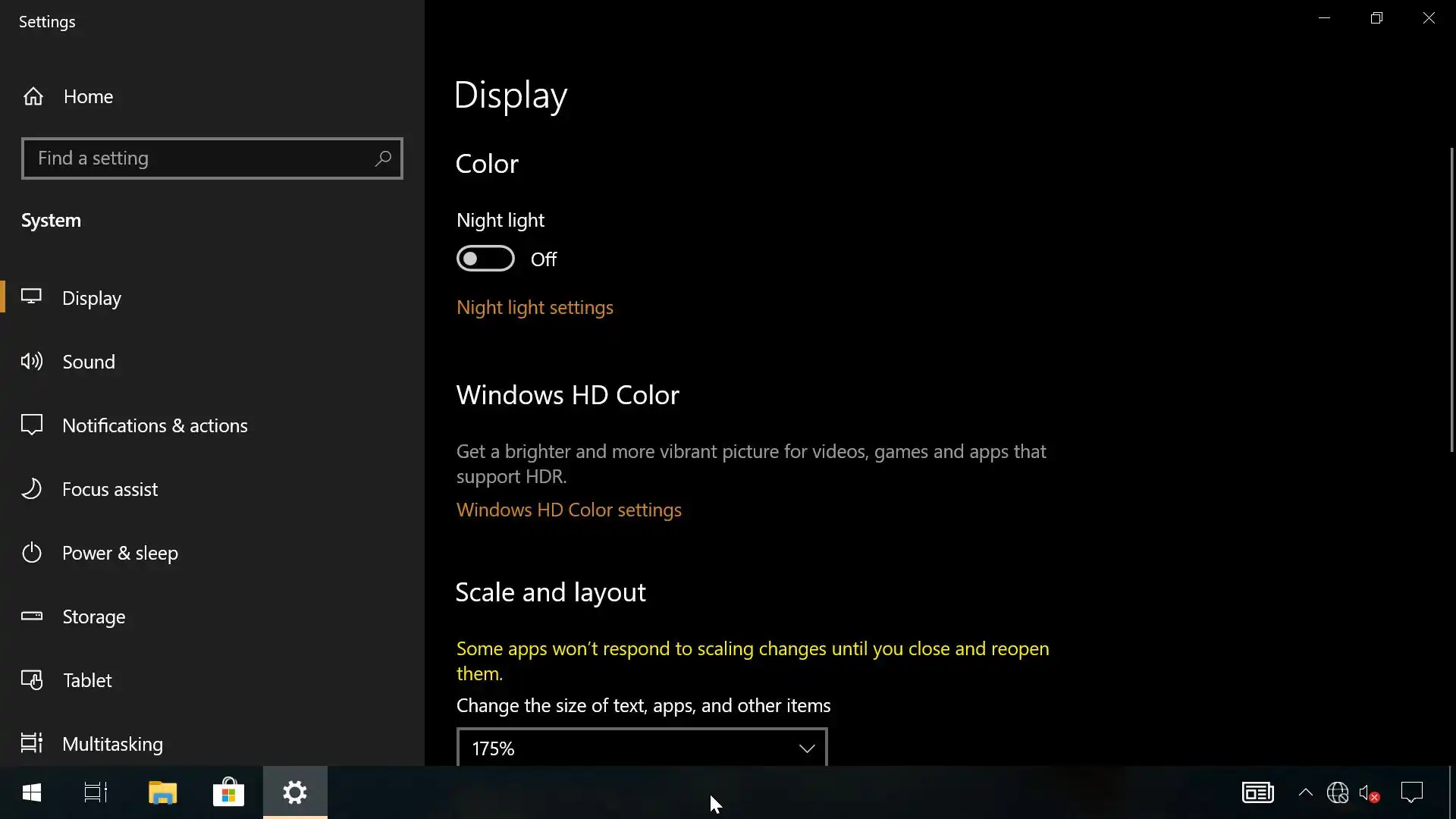Open the Task View taskbar button

pos(96,792)
